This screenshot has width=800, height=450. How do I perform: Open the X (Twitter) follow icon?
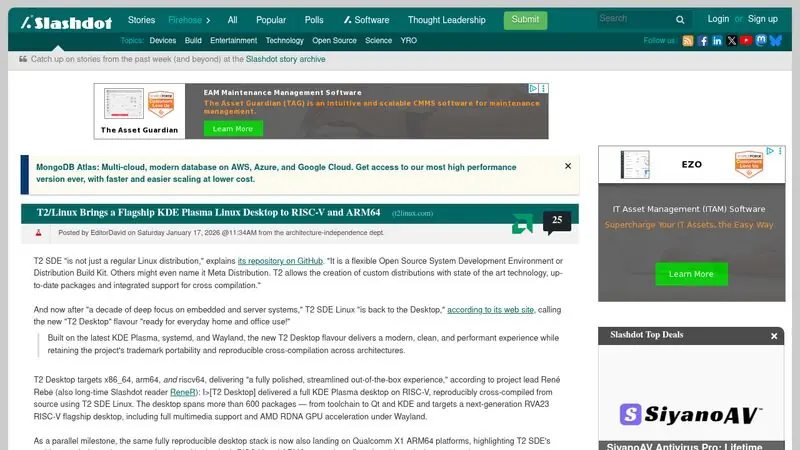732,41
